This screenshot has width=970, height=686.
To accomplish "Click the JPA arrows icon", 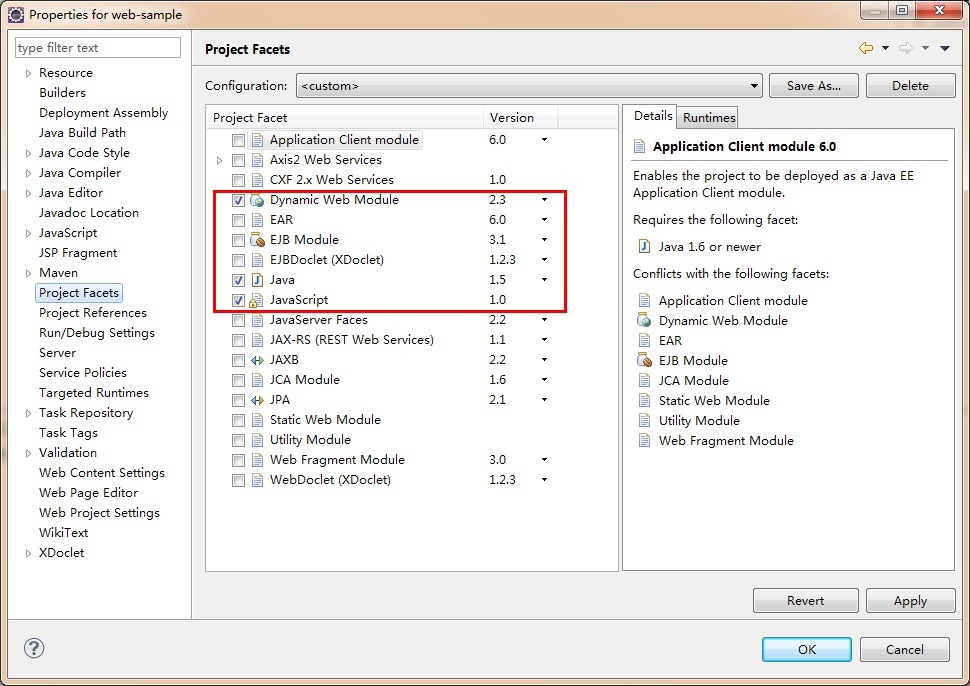I will tap(257, 400).
